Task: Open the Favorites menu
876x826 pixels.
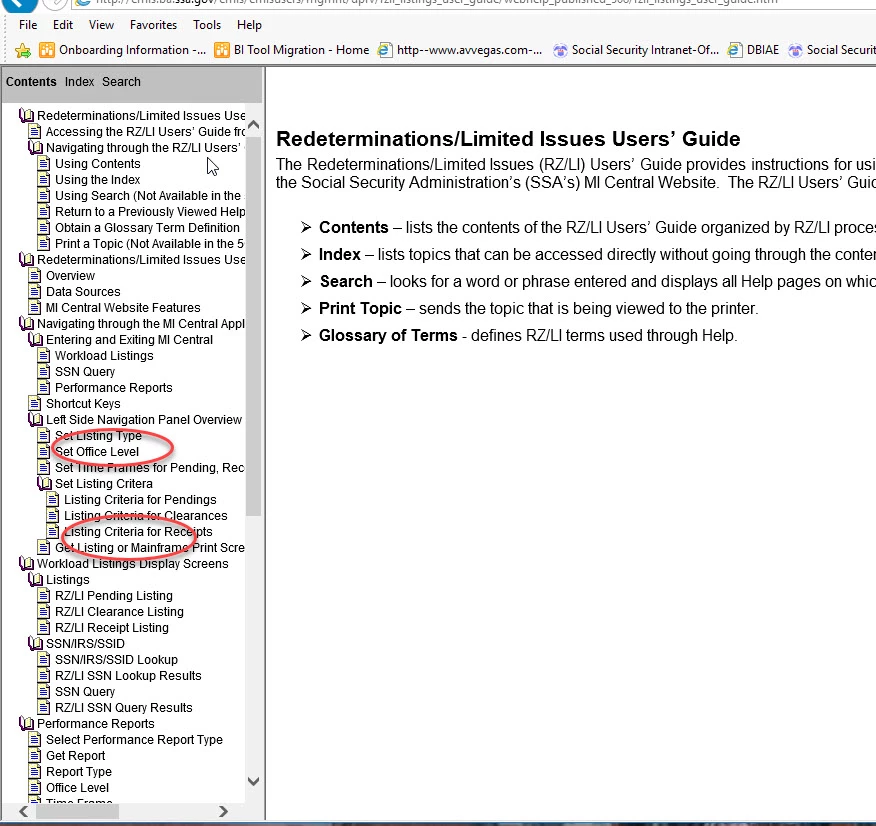Action: click(153, 25)
